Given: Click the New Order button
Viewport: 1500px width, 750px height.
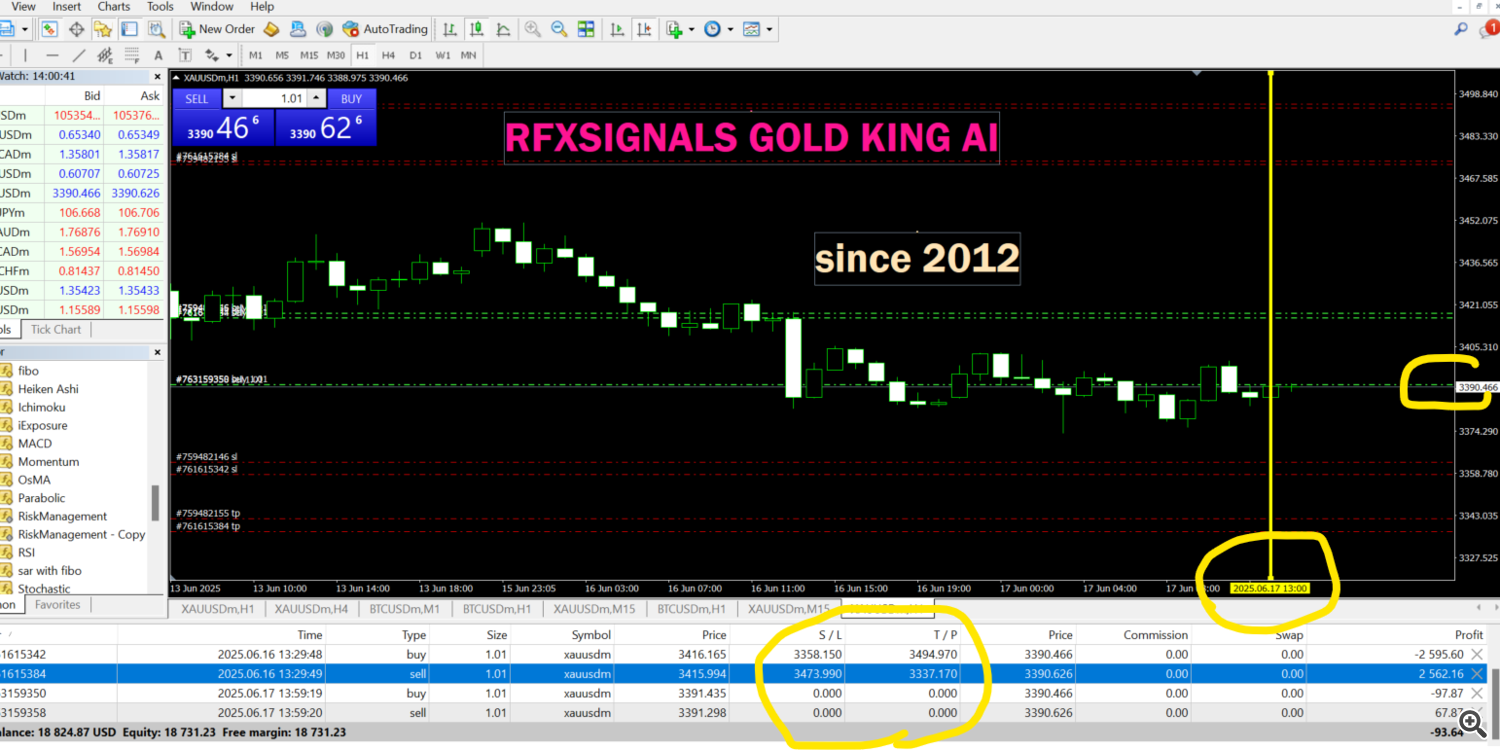Looking at the screenshot, I should coord(217,29).
